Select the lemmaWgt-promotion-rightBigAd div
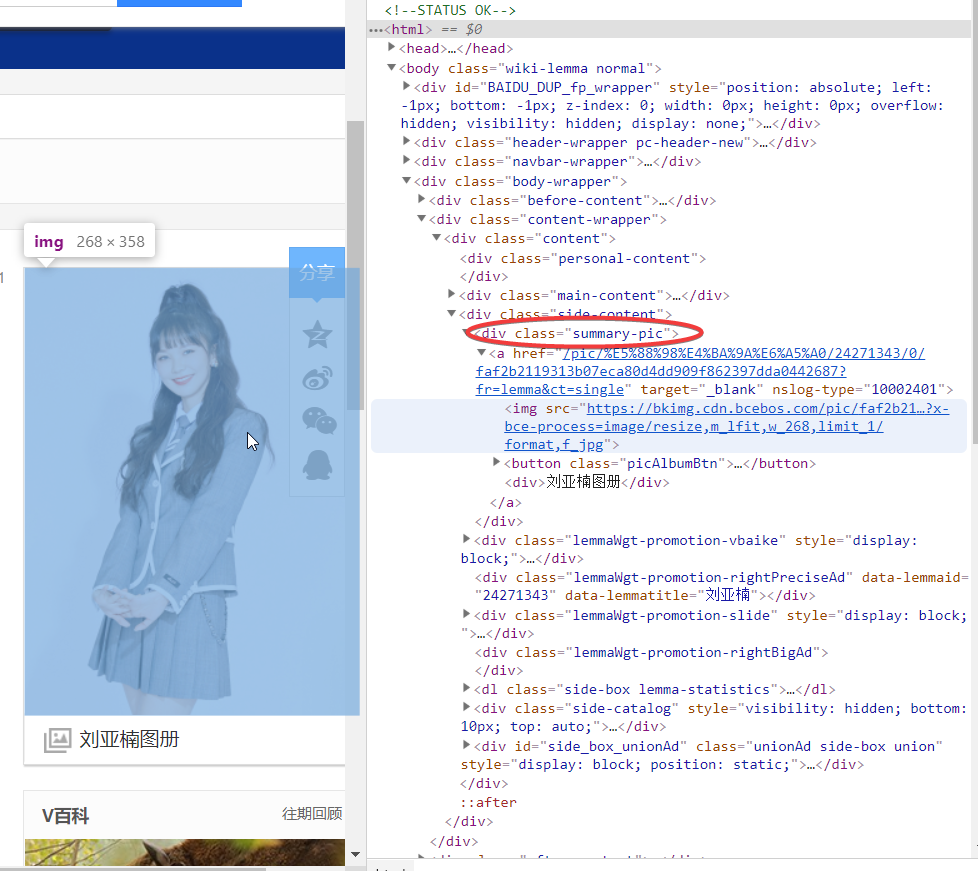This screenshot has width=978, height=871. [651, 653]
